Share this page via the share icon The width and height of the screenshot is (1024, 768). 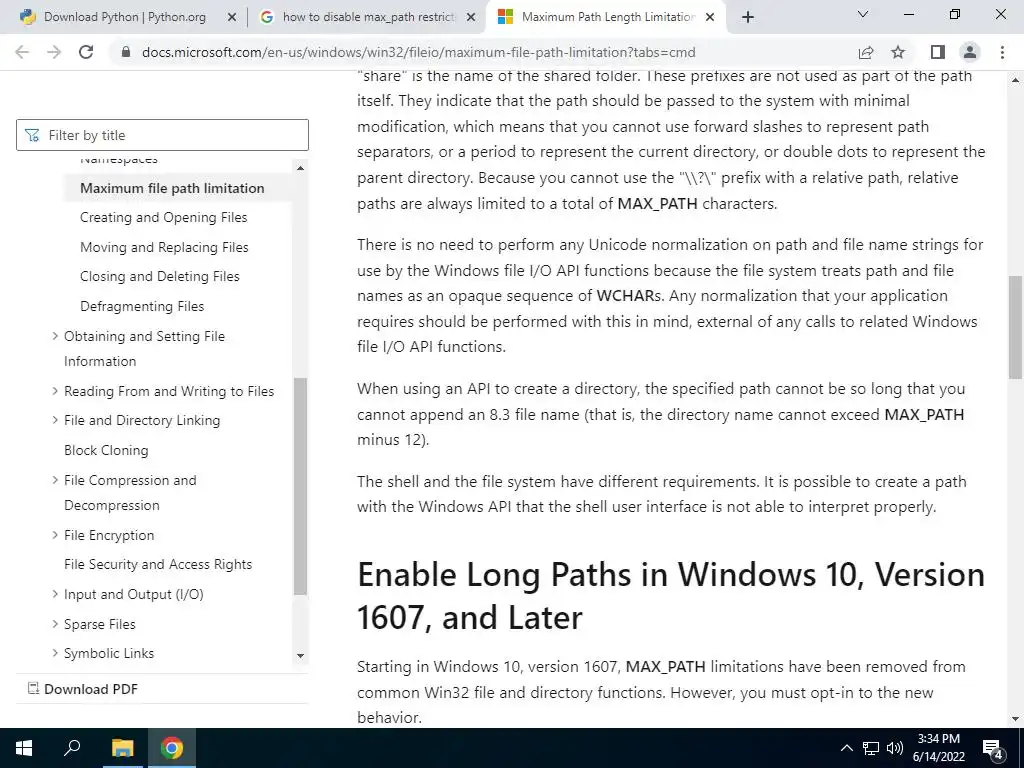(866, 52)
